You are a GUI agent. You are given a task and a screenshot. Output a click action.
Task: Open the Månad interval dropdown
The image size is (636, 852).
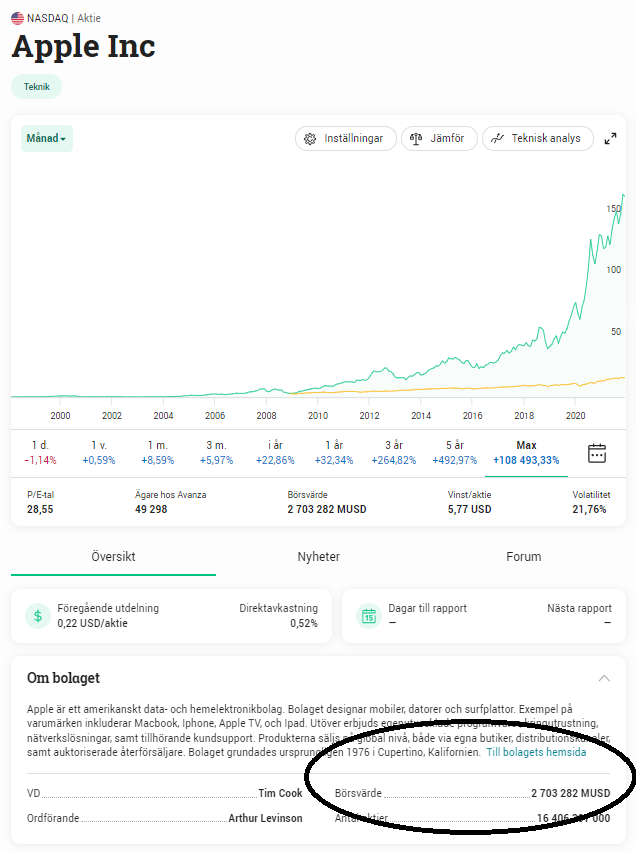click(46, 139)
